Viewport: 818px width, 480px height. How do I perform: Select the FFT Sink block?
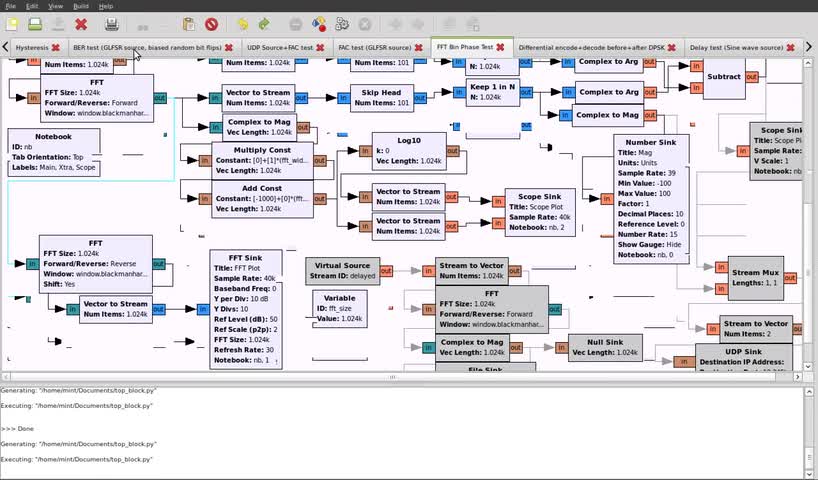coord(246,309)
